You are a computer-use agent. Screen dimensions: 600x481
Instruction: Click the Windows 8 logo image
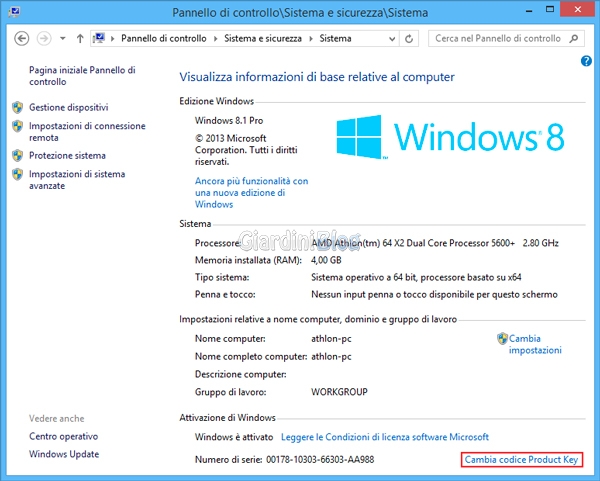[x=450, y=137]
